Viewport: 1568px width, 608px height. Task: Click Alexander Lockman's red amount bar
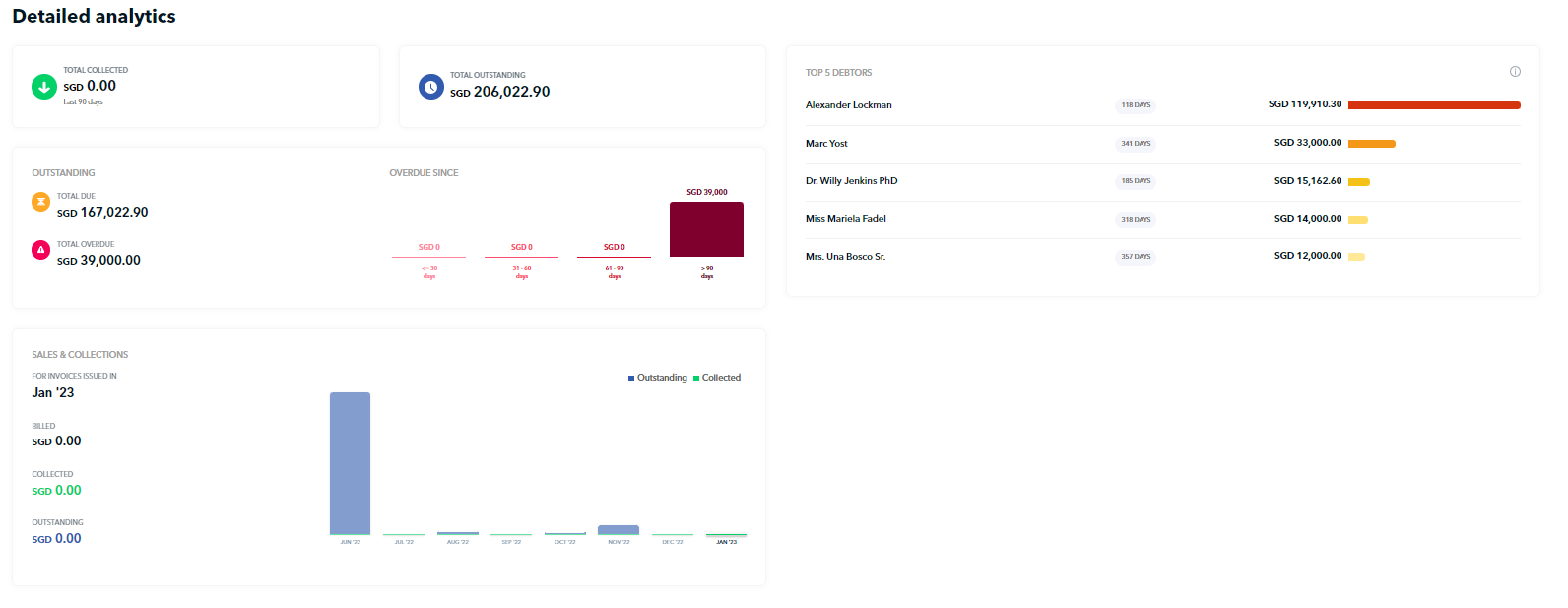click(x=1433, y=105)
